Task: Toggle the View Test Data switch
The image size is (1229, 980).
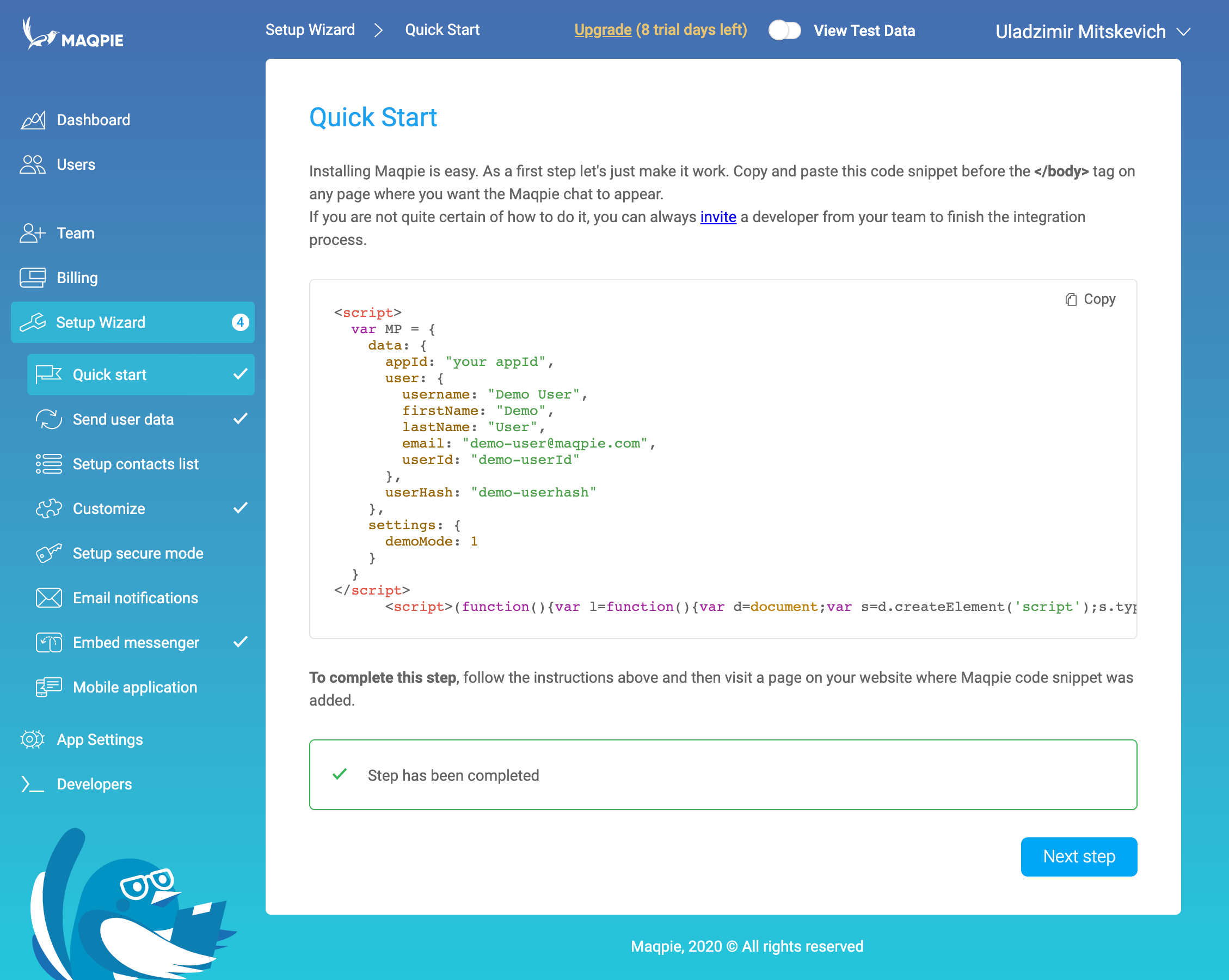Action: tap(784, 30)
